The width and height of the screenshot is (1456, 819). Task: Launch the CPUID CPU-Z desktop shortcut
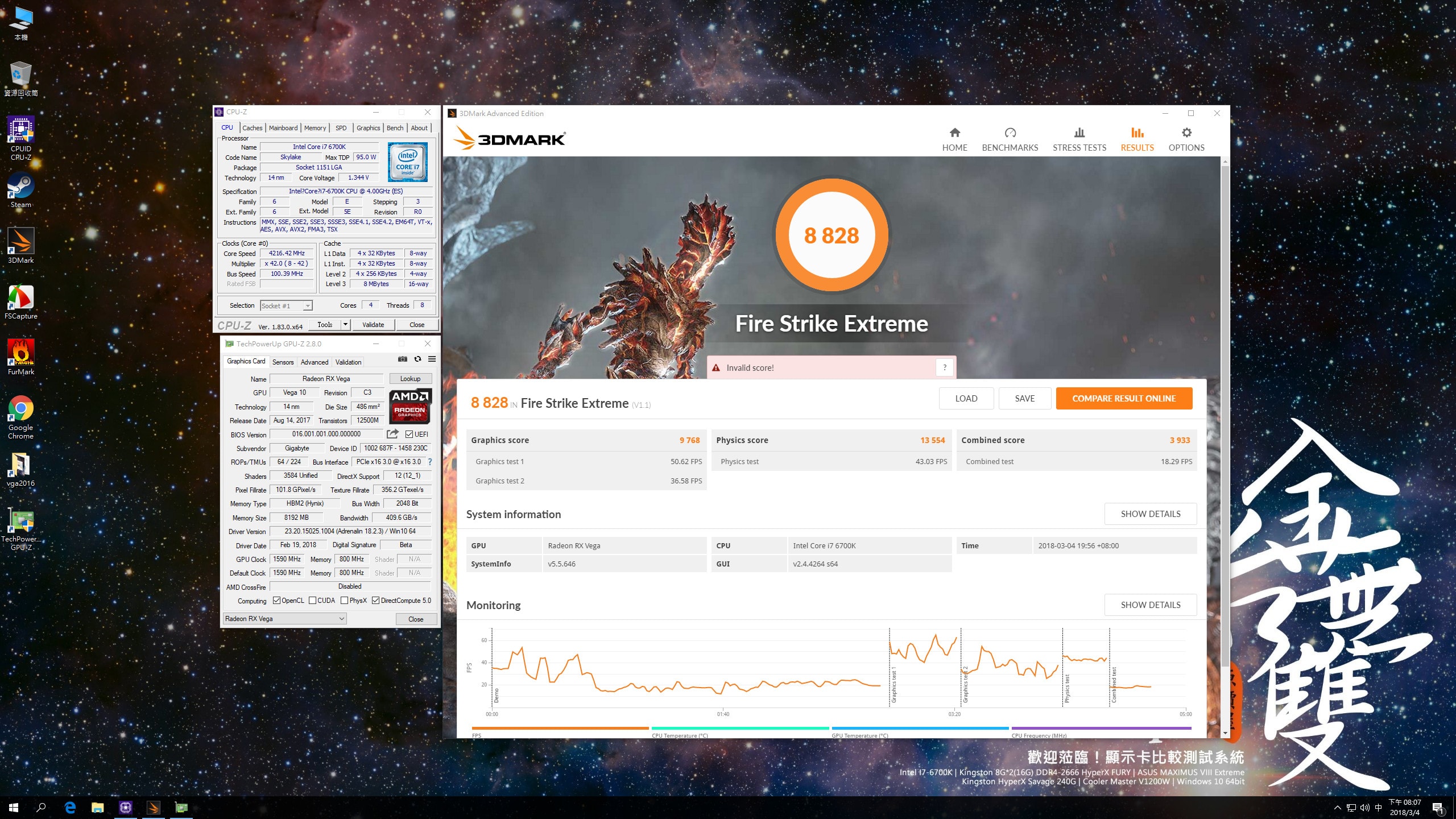coord(21,138)
